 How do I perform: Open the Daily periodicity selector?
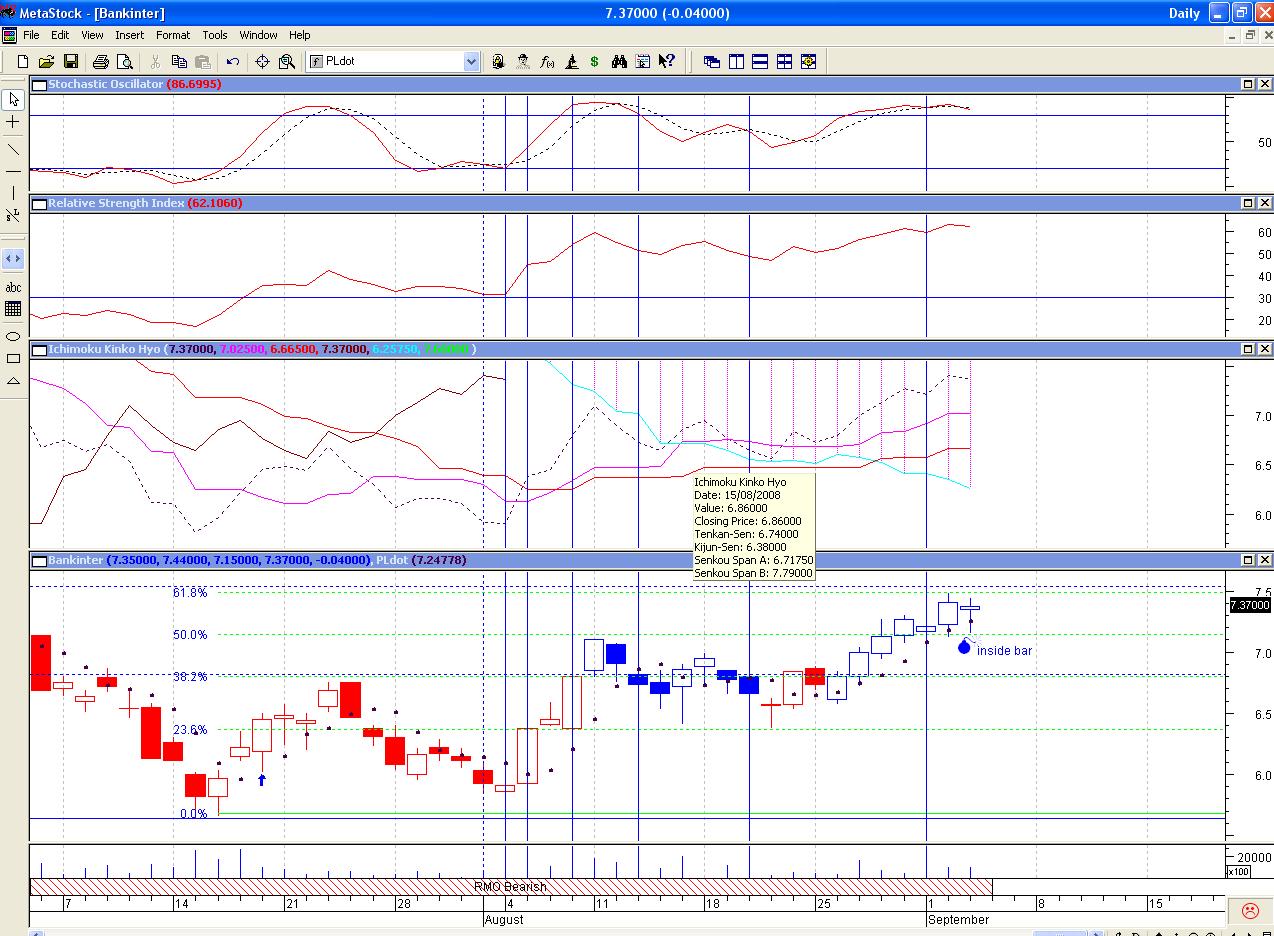pos(1184,13)
